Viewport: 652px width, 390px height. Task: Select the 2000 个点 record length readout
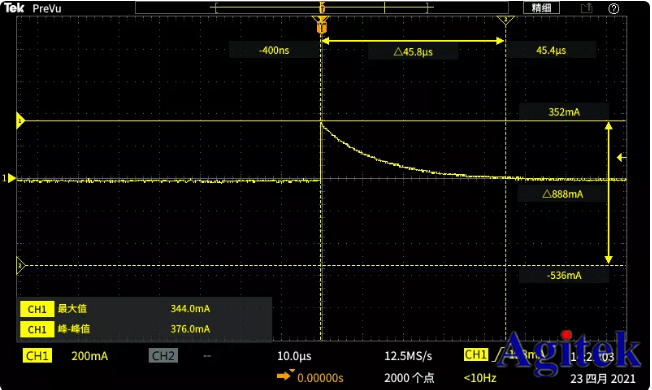409,378
